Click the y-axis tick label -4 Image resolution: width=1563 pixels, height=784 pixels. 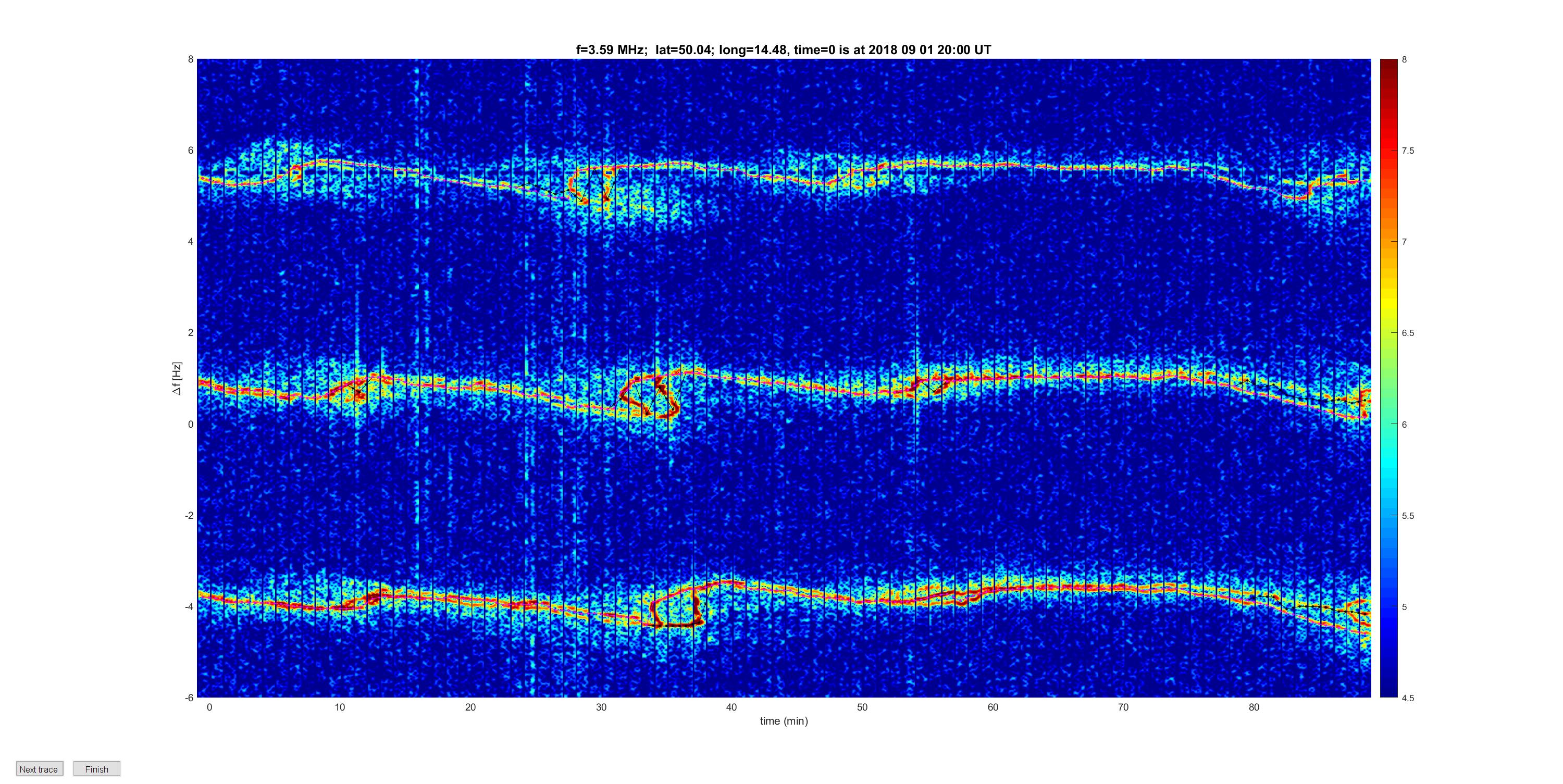(x=189, y=607)
